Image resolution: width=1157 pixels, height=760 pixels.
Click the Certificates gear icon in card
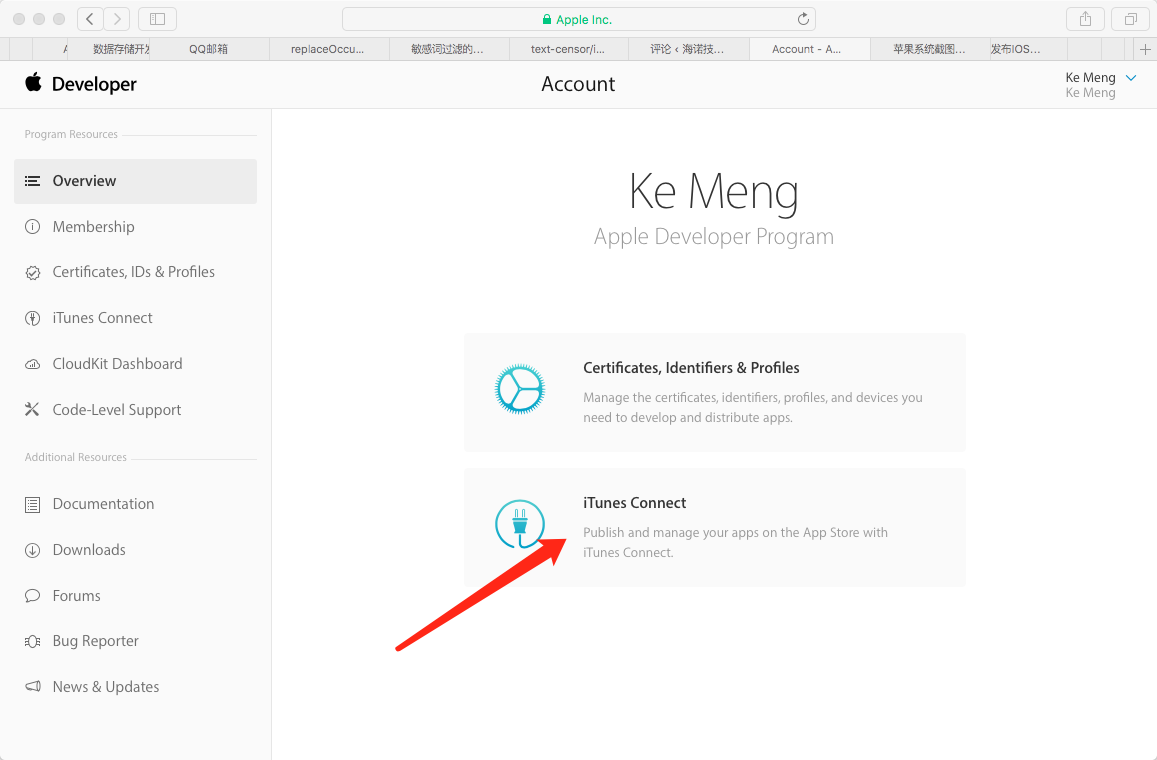click(x=519, y=389)
